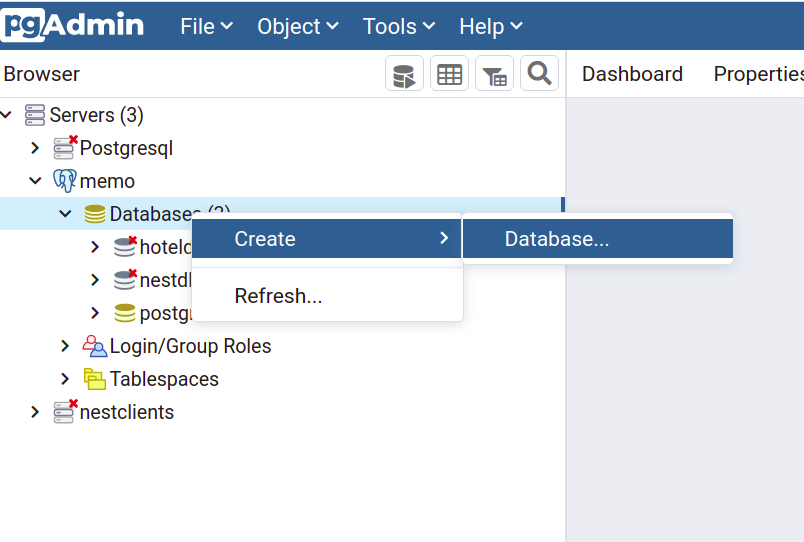Switch to the Dashboard tab
This screenshot has height=542, width=804.
coord(632,74)
